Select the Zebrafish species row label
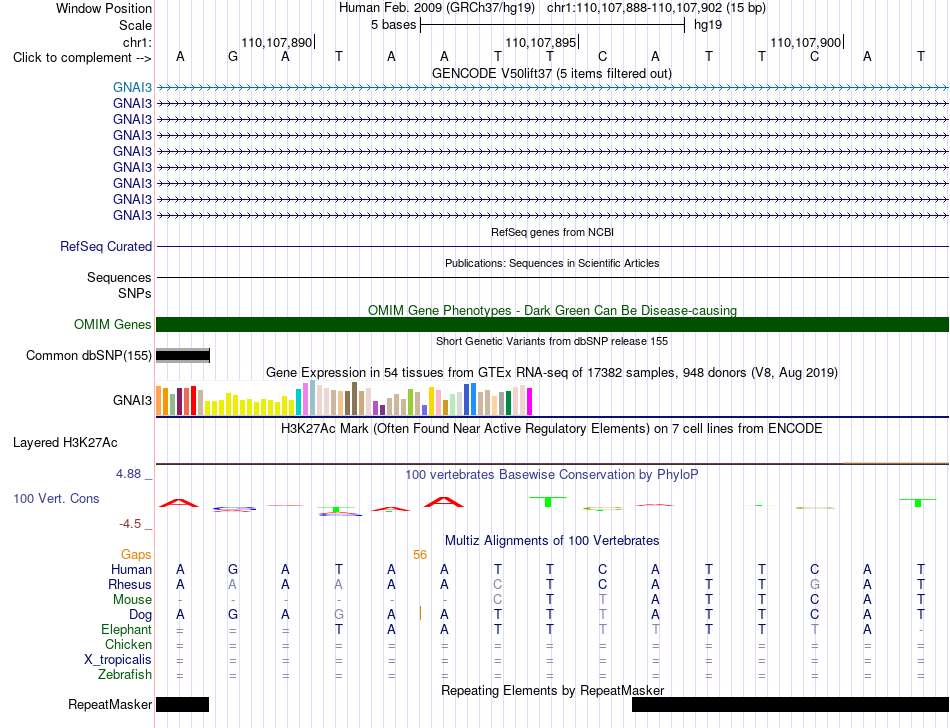950x728 pixels. point(125,674)
